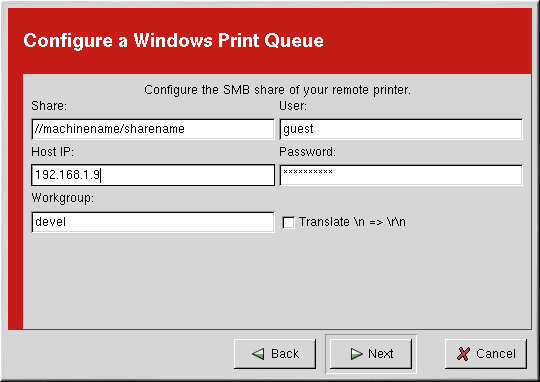Viewport: 540px width, 382px height.
Task: Click the "User:" label
Action: [293, 106]
